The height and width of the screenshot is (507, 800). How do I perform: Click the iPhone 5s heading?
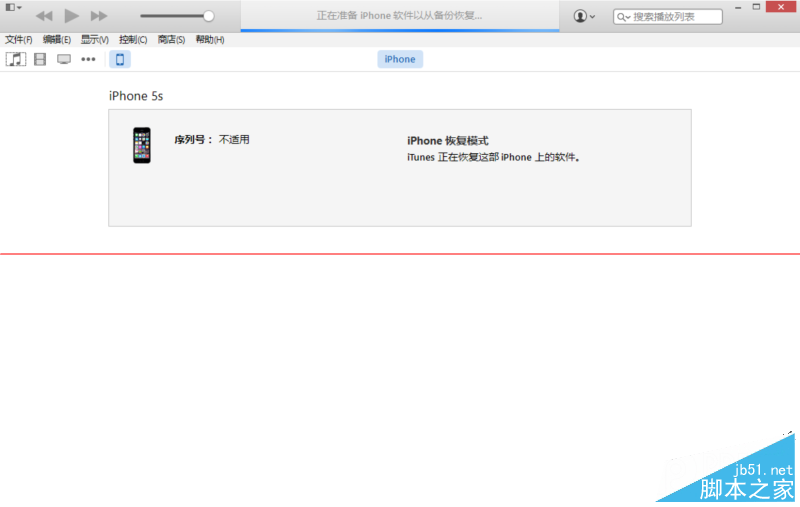[x=136, y=96]
